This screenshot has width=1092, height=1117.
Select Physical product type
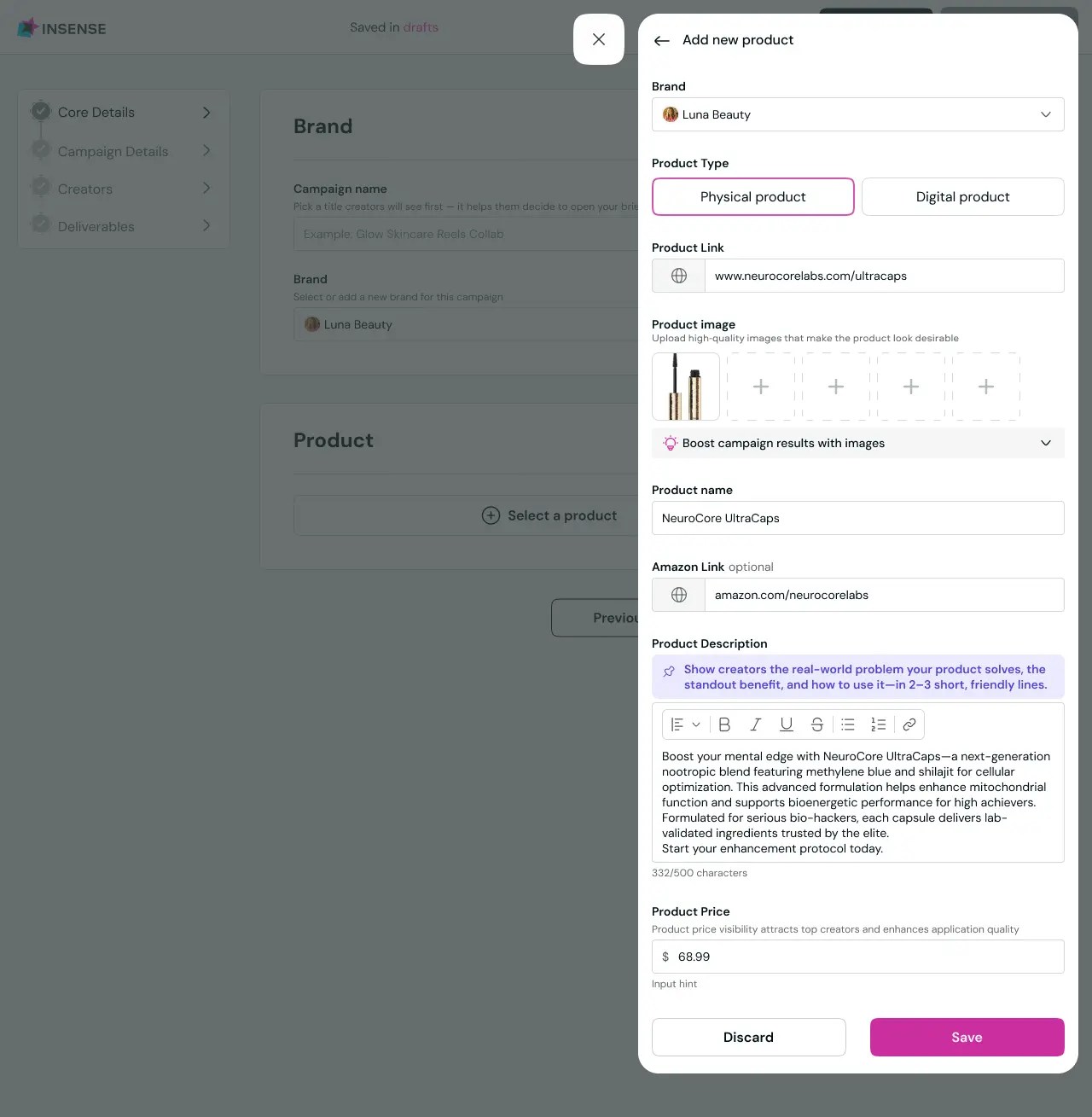(752, 196)
